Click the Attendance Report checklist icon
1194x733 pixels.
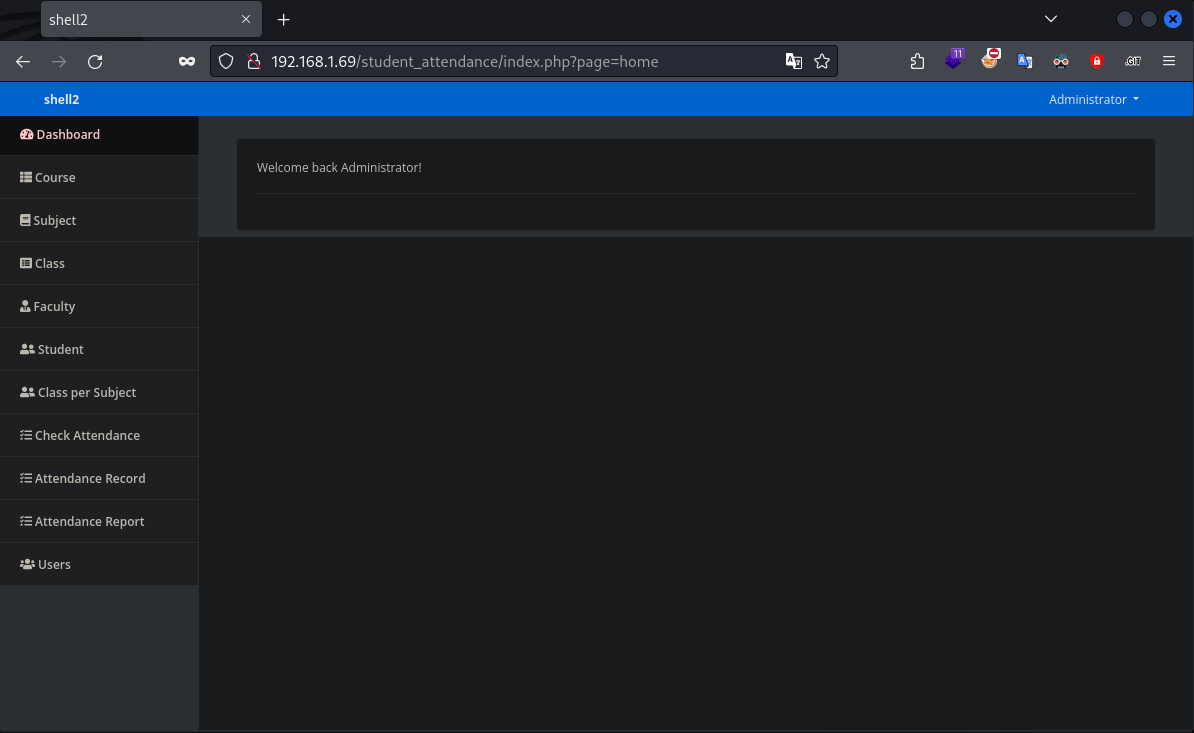click(x=26, y=522)
